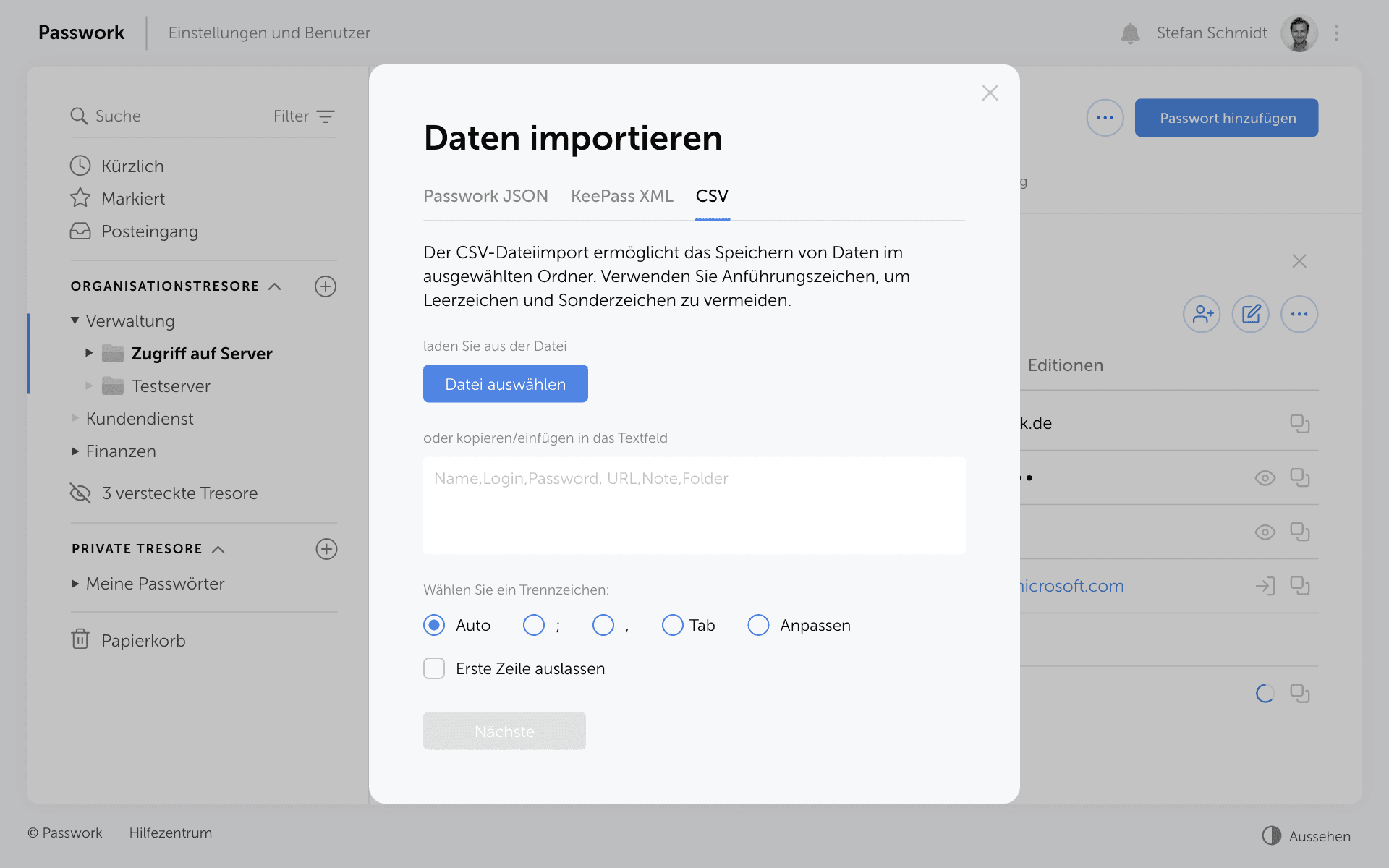Close the password detail panel

(x=1299, y=261)
